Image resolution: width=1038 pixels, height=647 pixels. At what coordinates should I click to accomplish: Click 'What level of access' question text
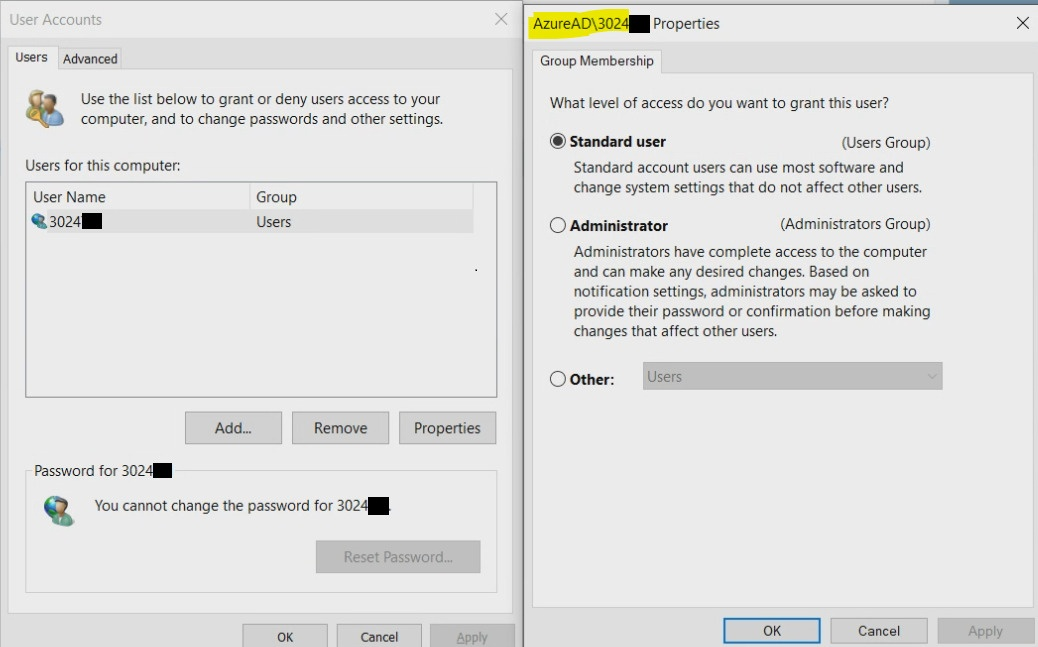719,103
